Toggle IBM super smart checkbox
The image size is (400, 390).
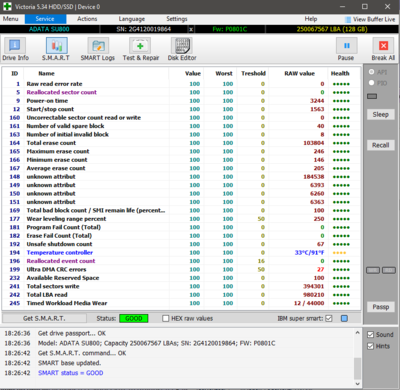(x=329, y=318)
